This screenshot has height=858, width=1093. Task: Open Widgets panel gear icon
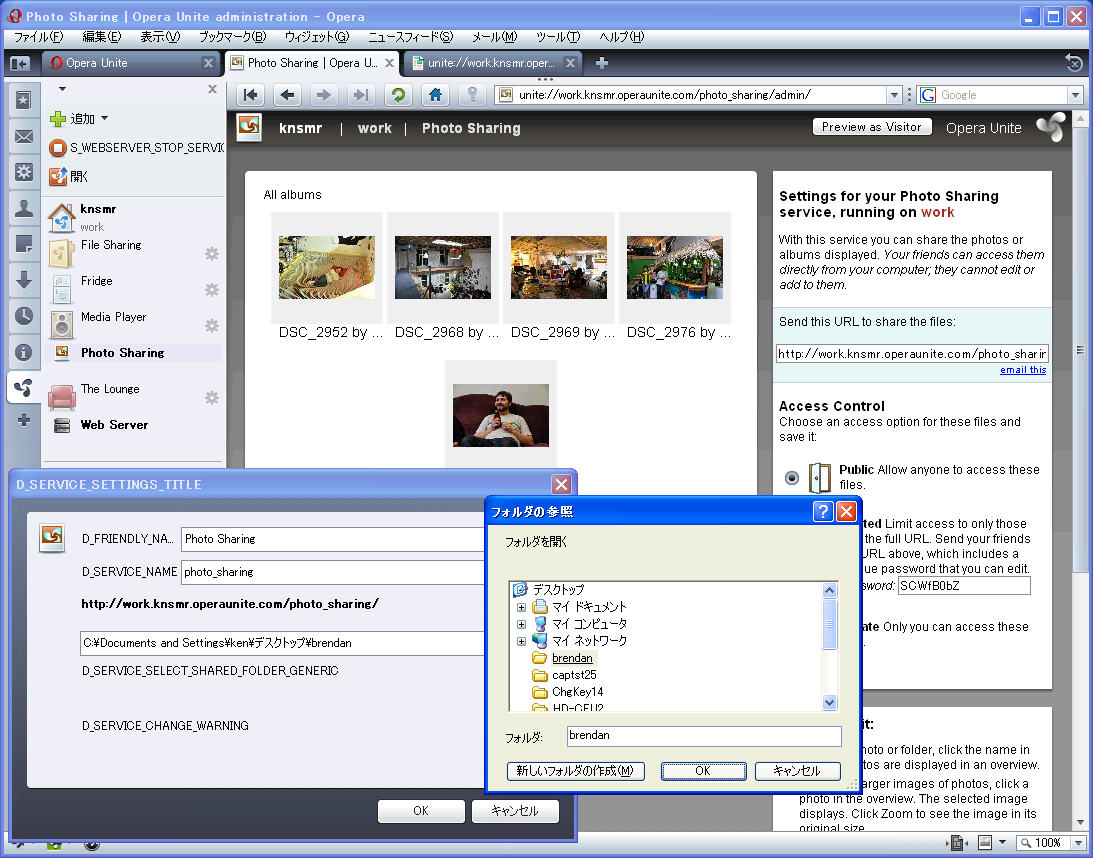(x=24, y=172)
